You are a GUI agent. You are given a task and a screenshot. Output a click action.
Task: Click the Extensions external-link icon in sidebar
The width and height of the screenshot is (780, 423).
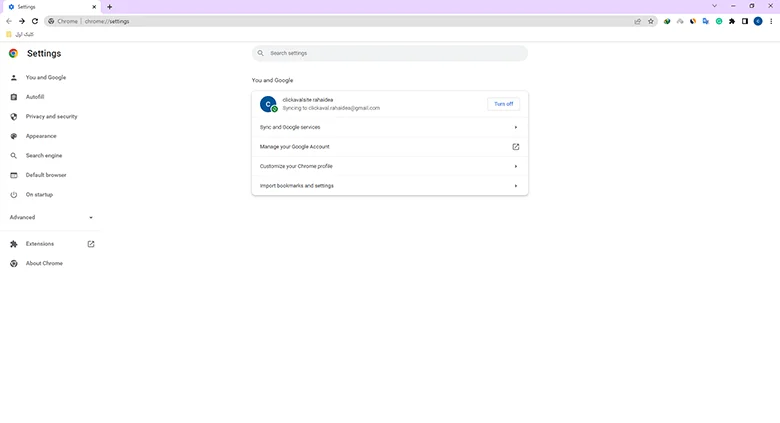click(91, 244)
